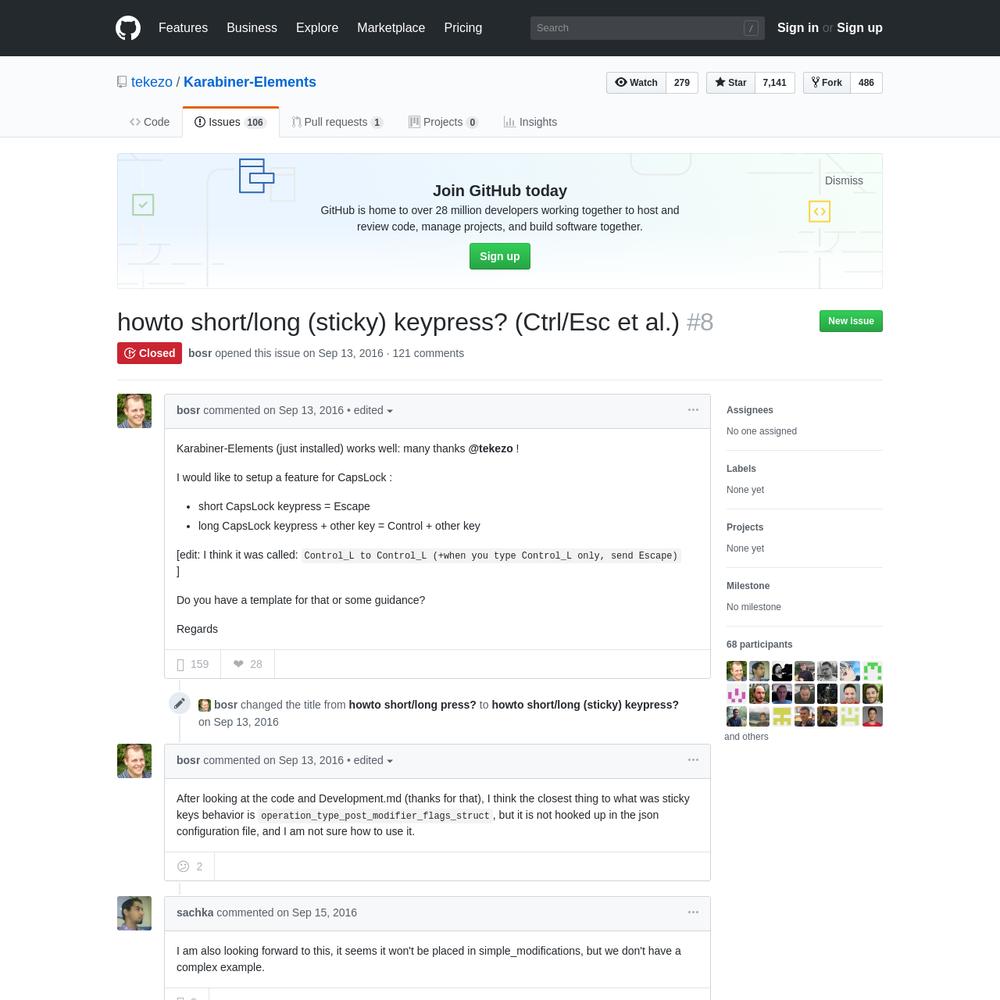Viewport: 1000px width, 1000px height.
Task: Open the more options menu on bosr's first comment
Action: point(693,410)
